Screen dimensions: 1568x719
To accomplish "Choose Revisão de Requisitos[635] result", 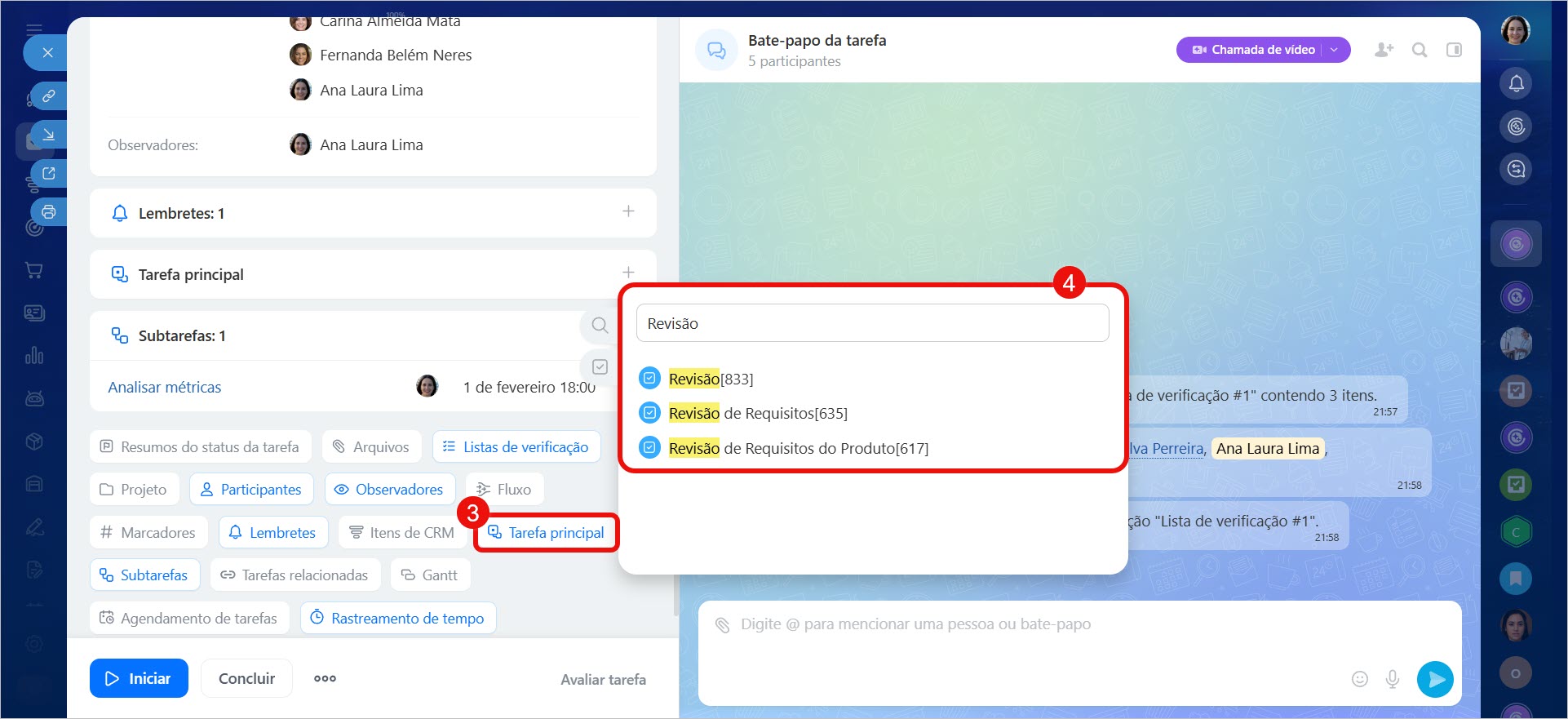I will point(757,414).
